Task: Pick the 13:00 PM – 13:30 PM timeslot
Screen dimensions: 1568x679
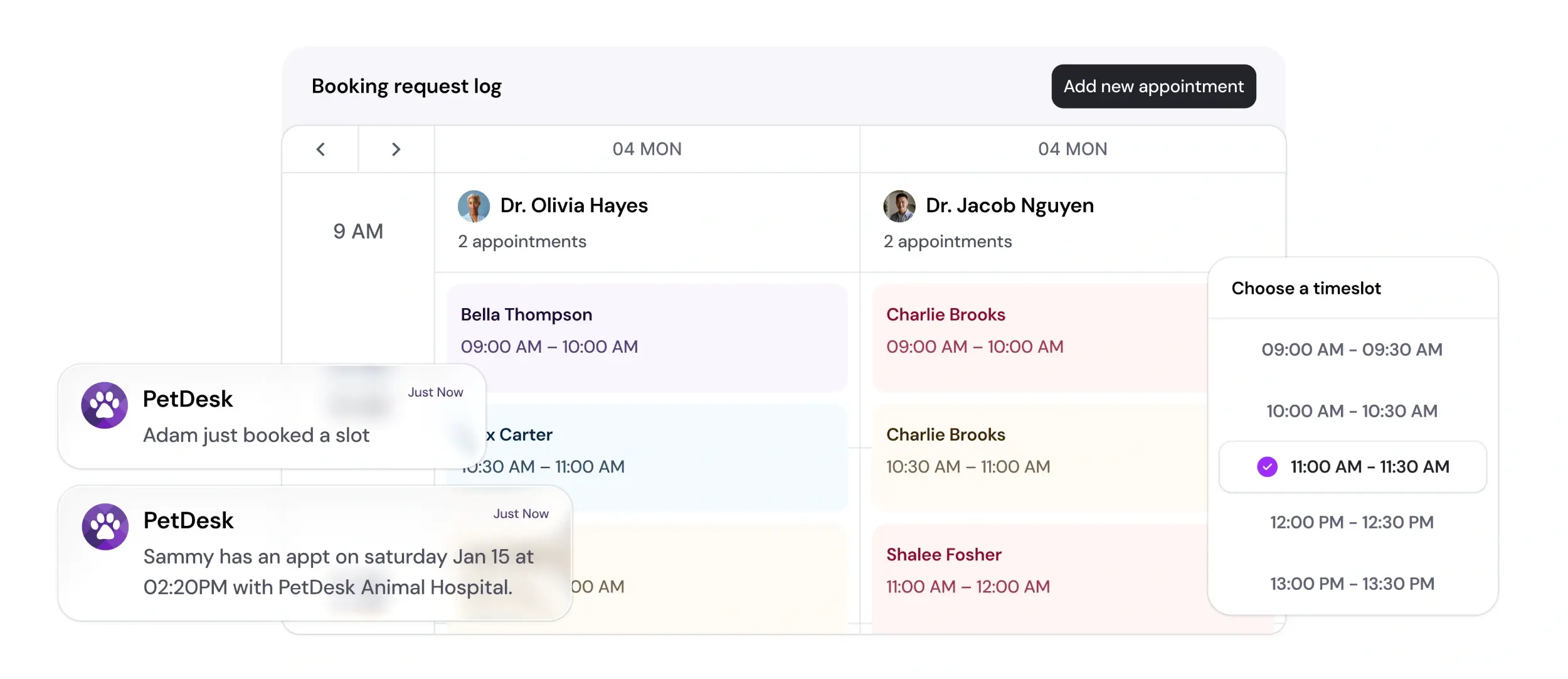Action: [1352, 584]
